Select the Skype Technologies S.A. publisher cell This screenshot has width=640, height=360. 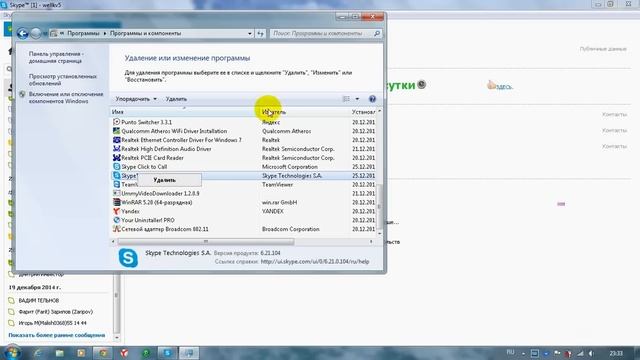tap(292, 176)
